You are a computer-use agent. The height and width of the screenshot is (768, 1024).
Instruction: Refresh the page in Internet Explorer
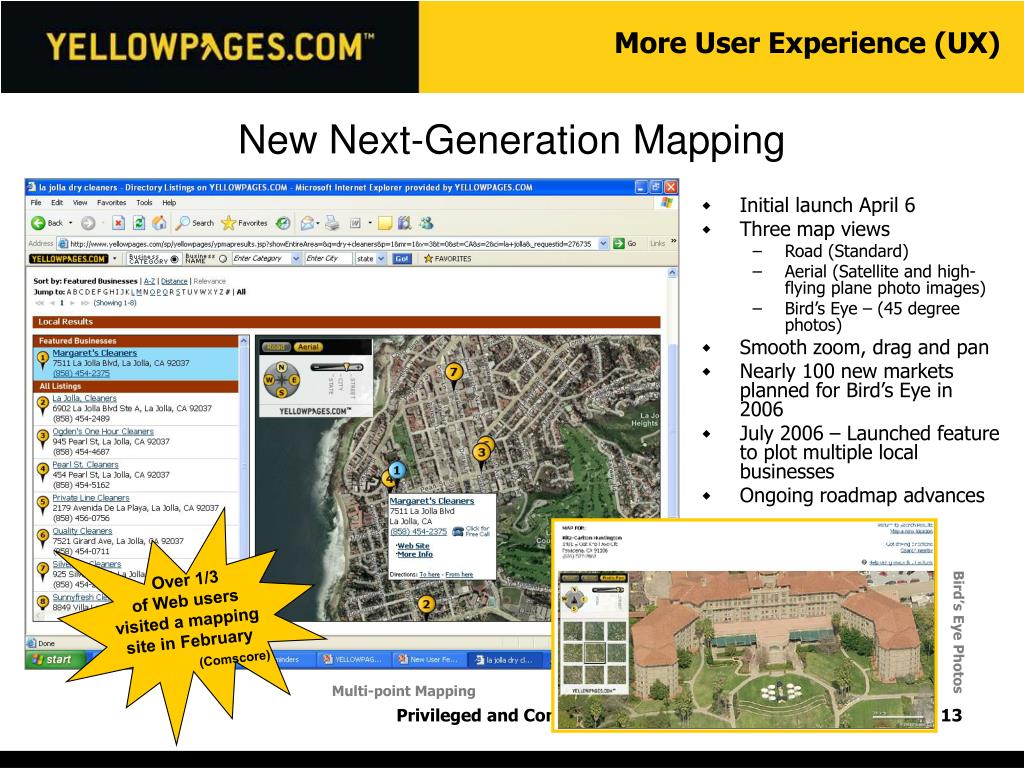pos(138,223)
